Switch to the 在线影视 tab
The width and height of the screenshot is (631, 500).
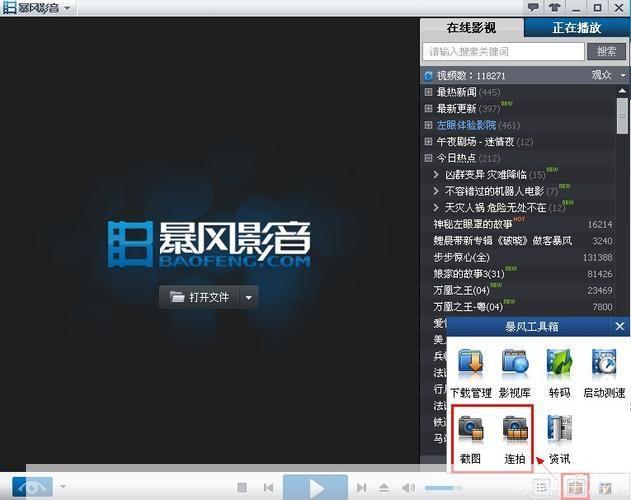click(x=471, y=27)
